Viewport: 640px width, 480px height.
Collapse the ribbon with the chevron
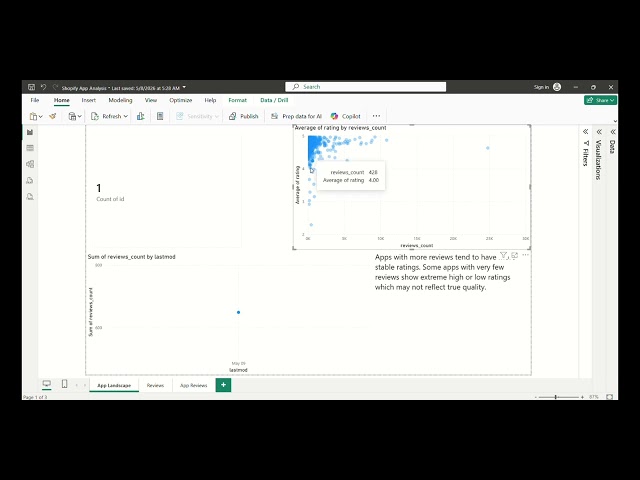click(x=615, y=121)
